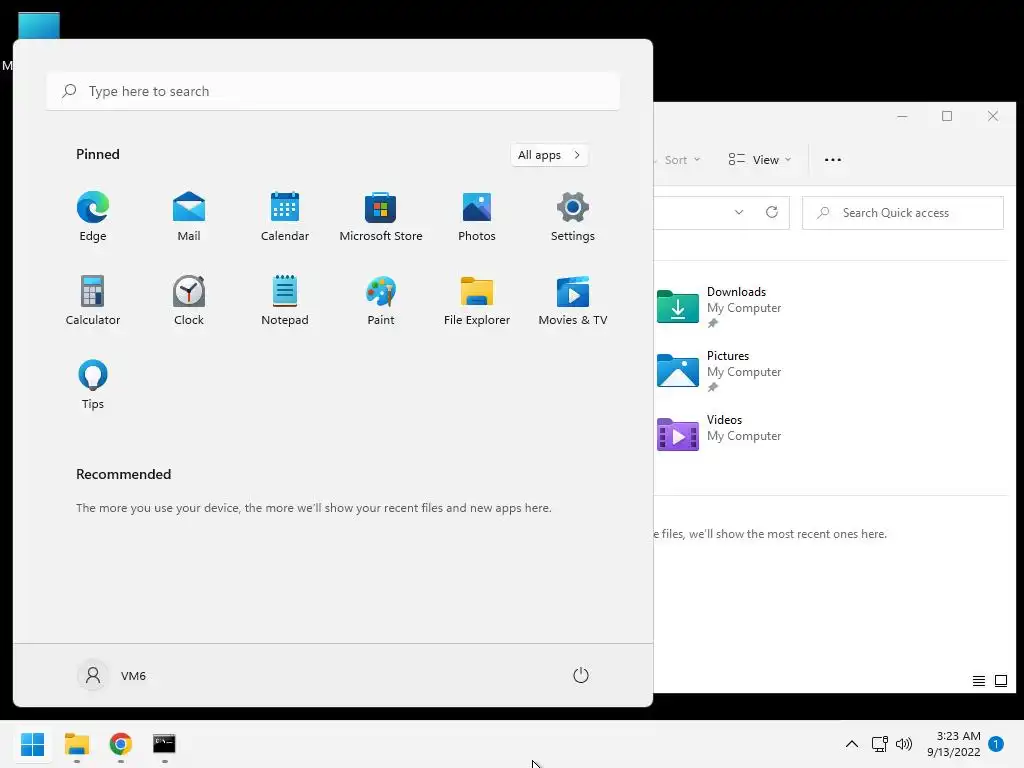Screen dimensions: 1024x768
Task: Click the Pinned section heading
Action: coord(98,154)
